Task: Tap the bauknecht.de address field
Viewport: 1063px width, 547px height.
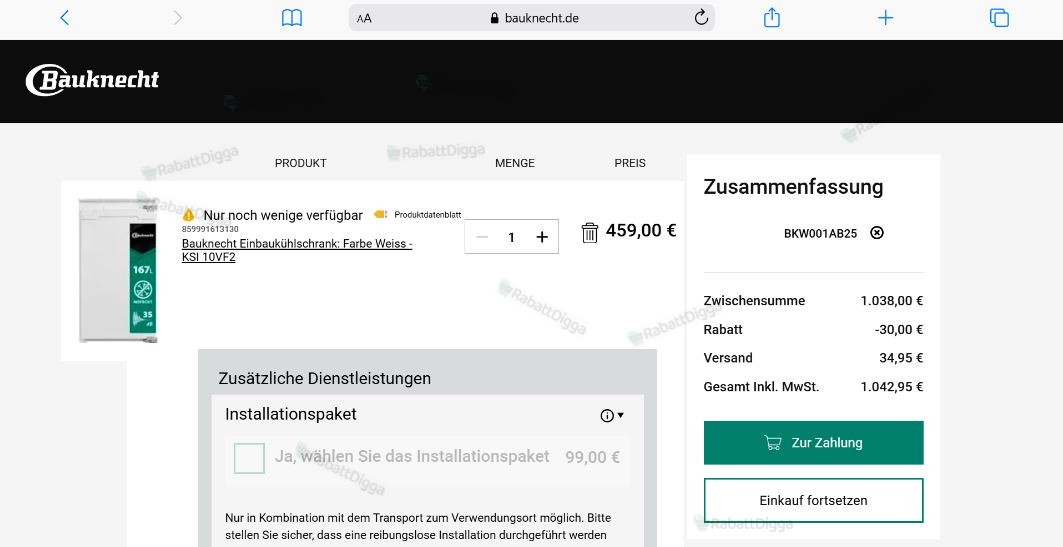Action: (x=532, y=18)
